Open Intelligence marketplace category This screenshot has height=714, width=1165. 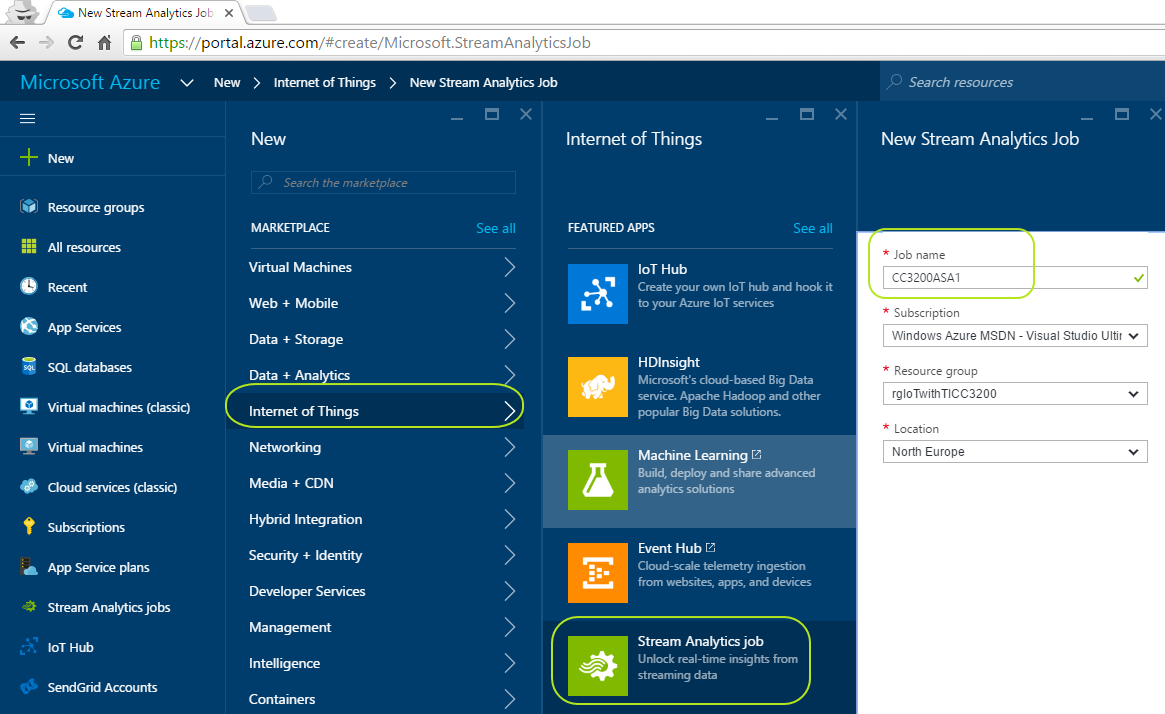click(383, 663)
